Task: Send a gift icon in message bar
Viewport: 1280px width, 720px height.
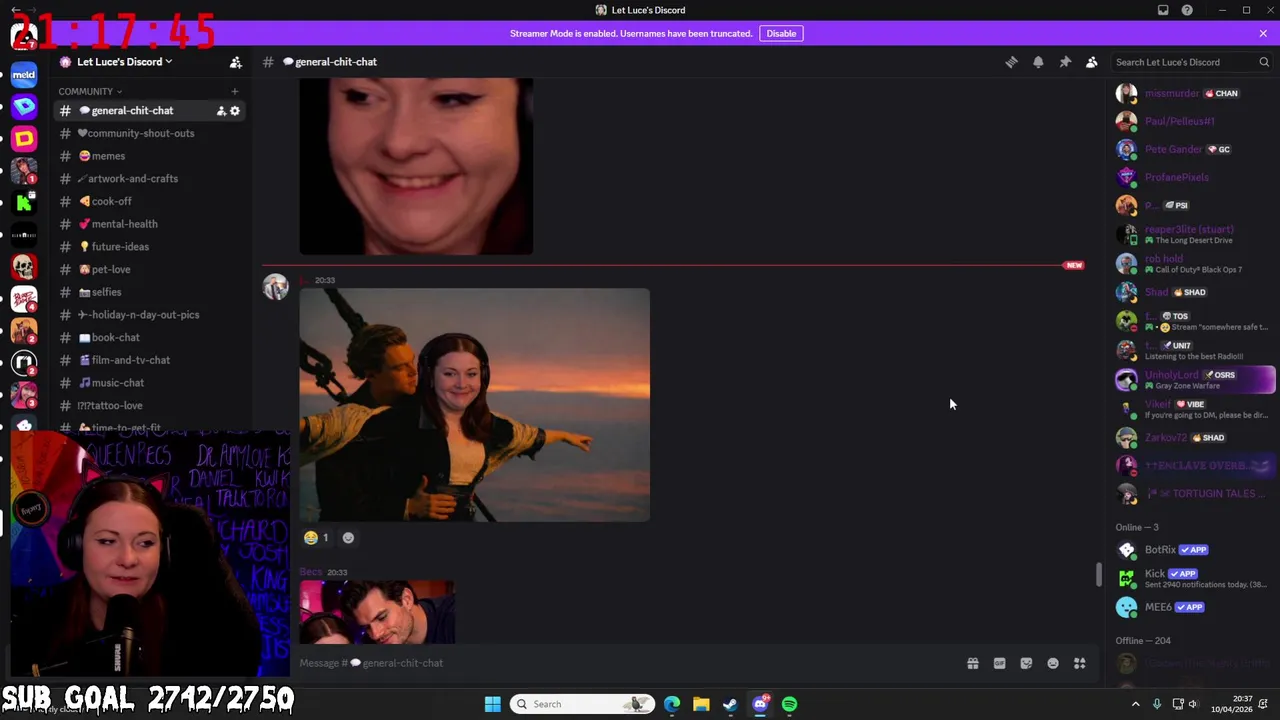Action: point(972,663)
